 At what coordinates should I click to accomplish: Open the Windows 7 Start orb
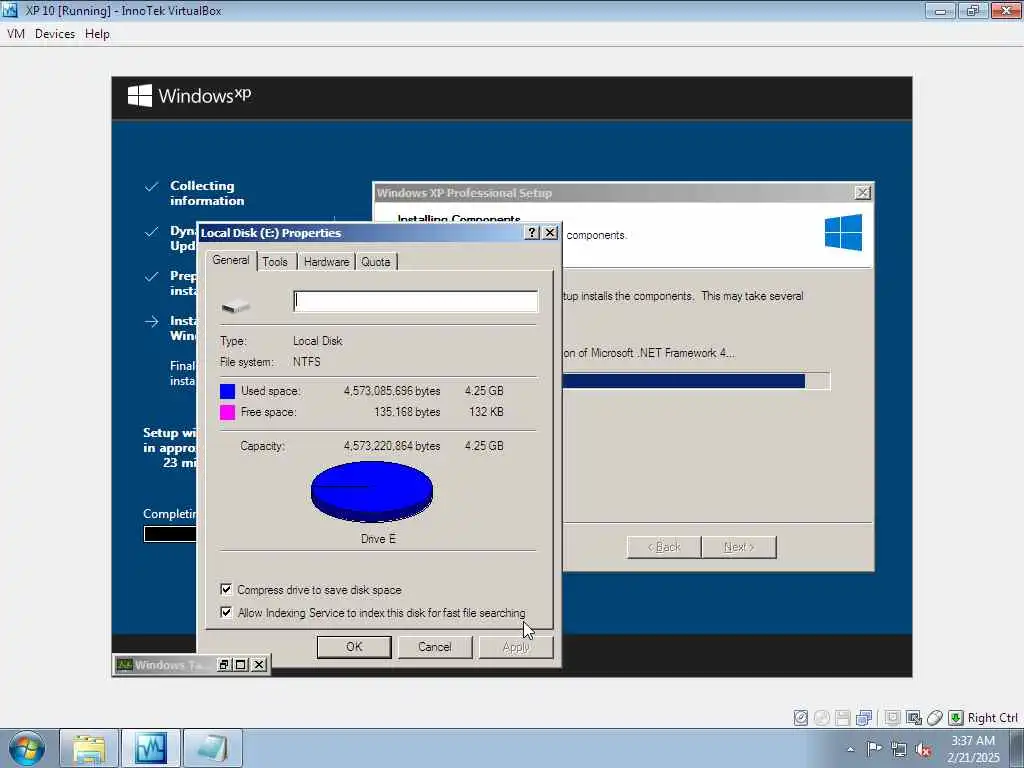(x=27, y=748)
